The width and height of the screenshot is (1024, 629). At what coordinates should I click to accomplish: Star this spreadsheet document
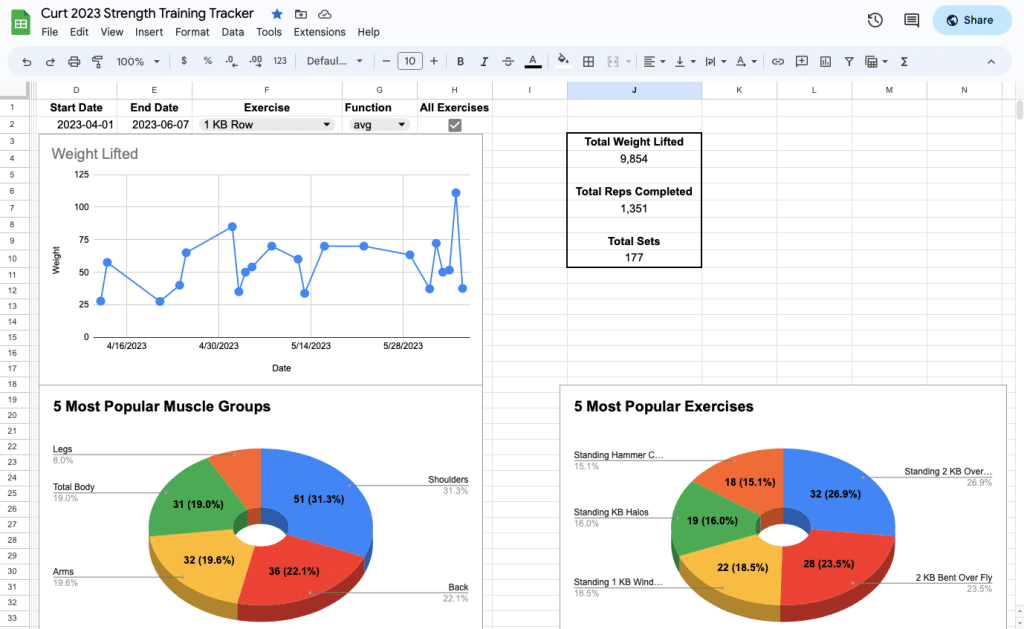(x=277, y=14)
